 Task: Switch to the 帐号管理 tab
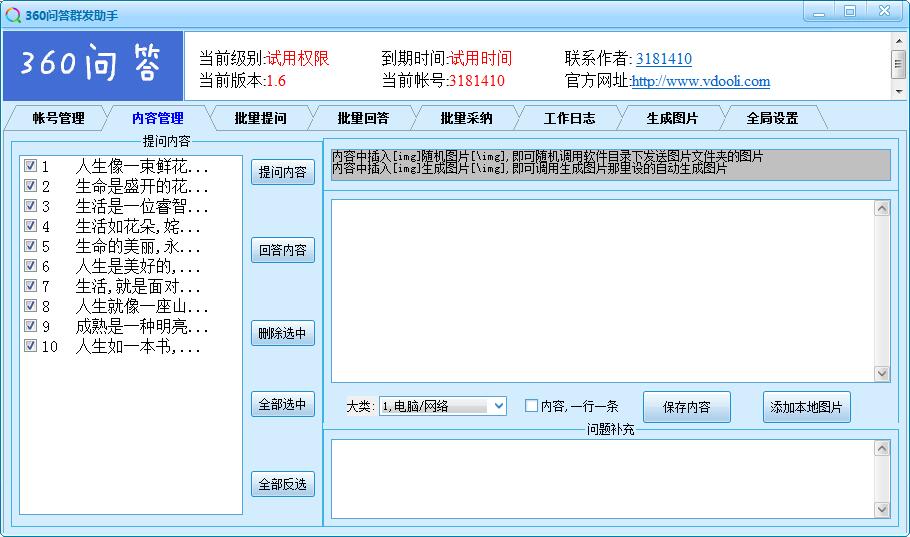58,118
